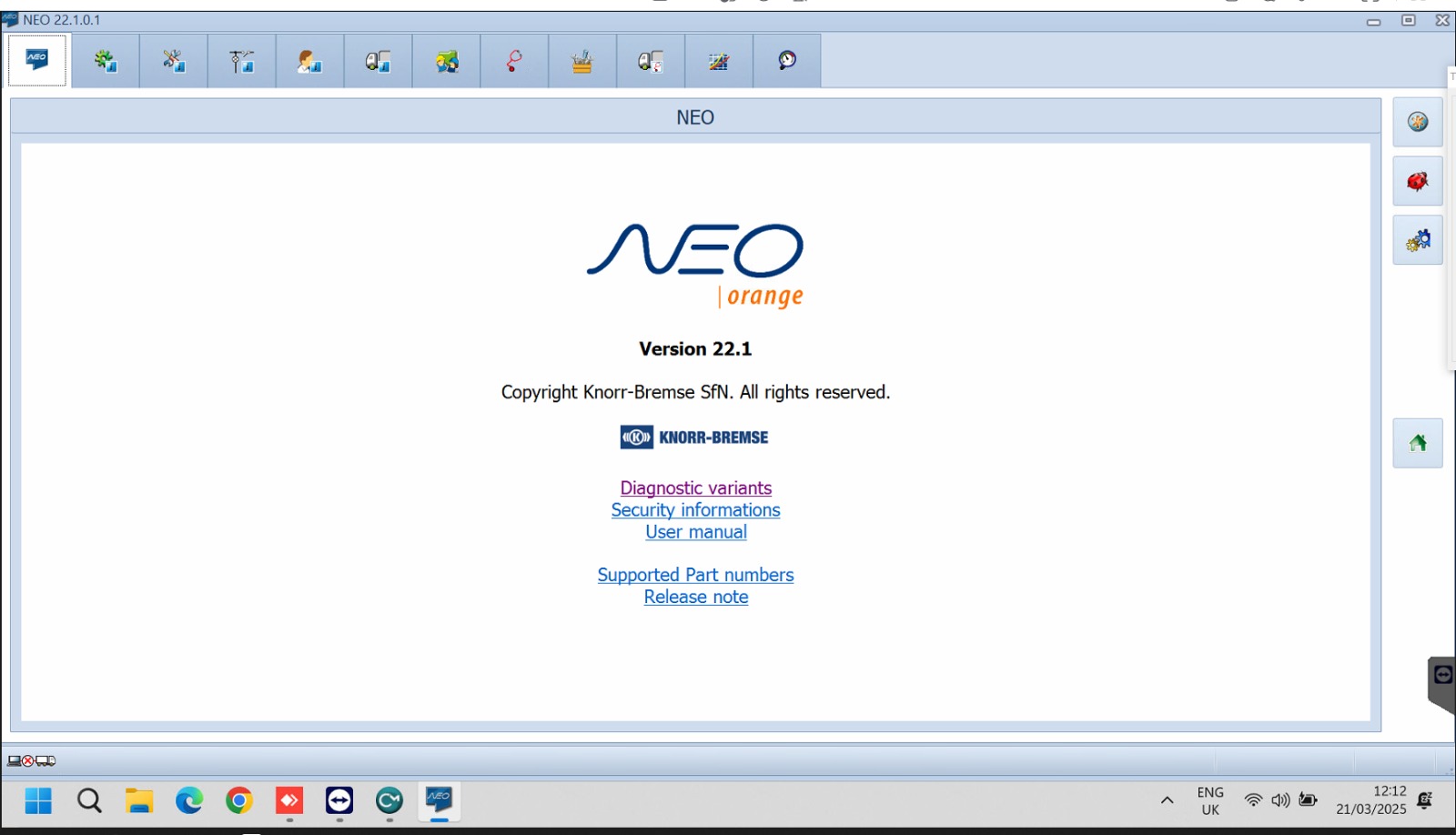Expand the system tray hidden icons chevron
Viewport: 1456px width, 835px height.
pos(1167,800)
